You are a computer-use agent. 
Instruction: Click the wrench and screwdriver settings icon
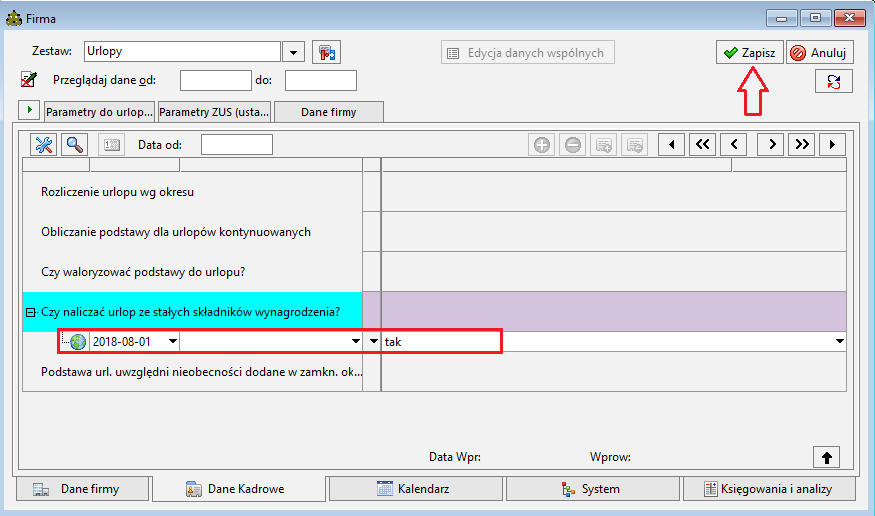(44, 145)
